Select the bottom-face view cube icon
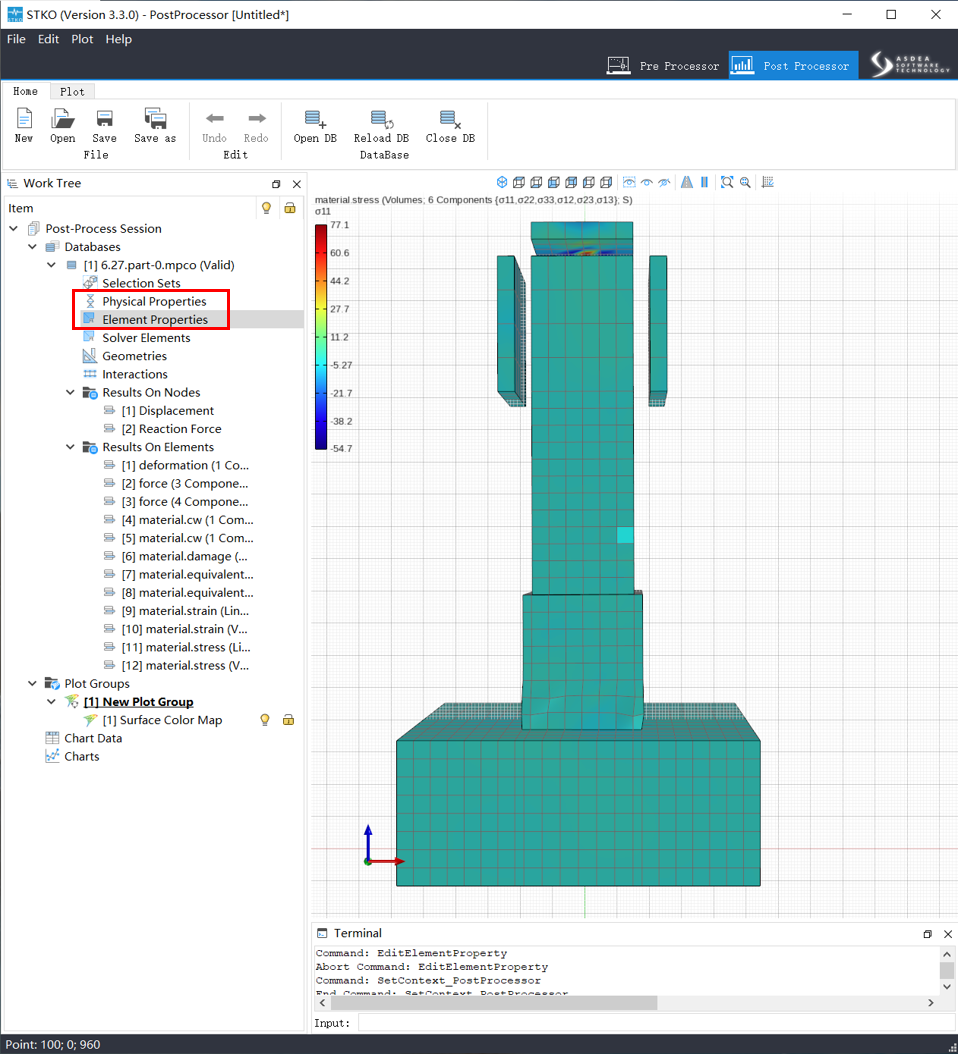The width and height of the screenshot is (958, 1054). (536, 182)
